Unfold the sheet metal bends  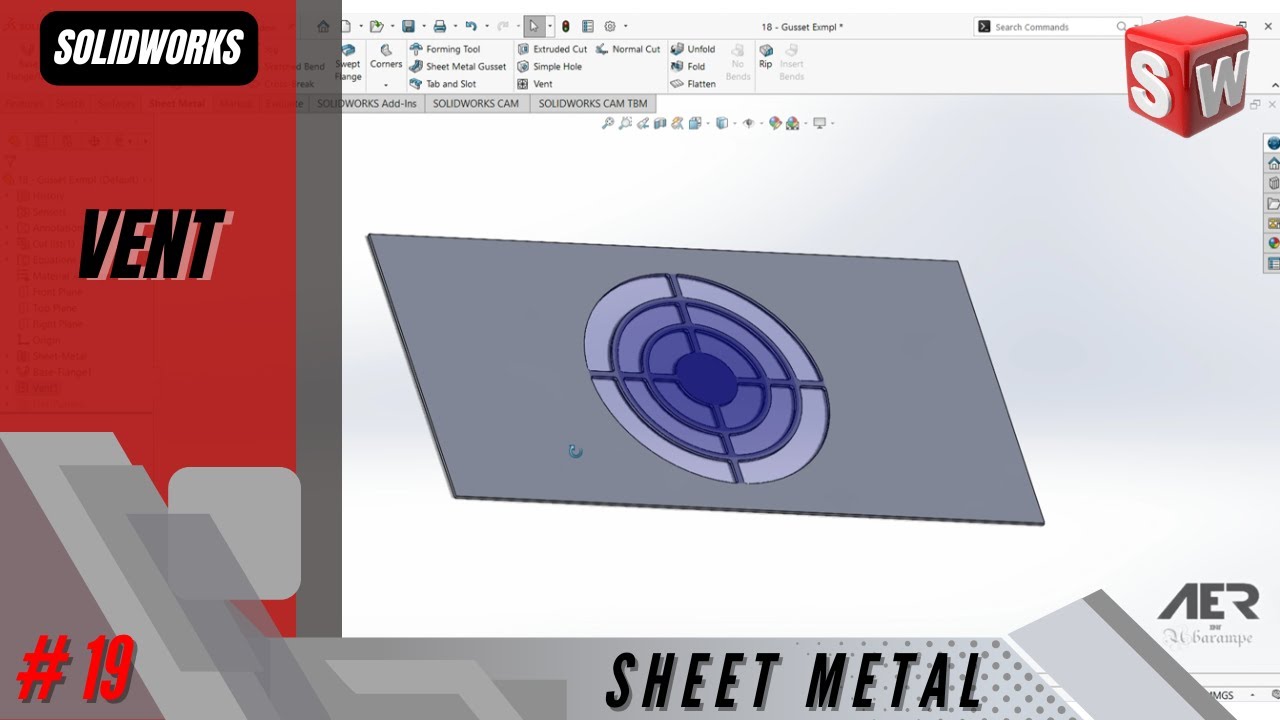(693, 49)
